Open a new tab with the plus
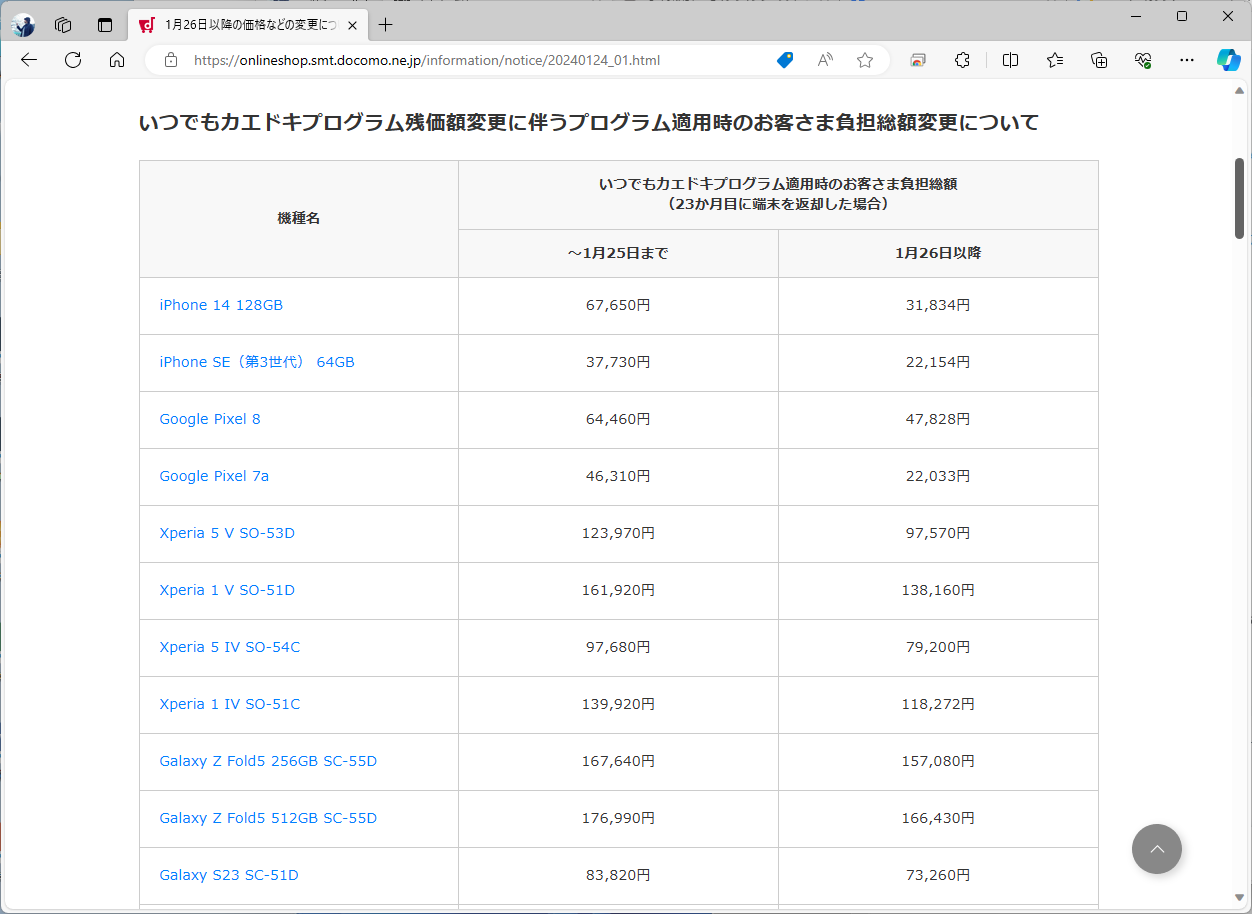 386,24
